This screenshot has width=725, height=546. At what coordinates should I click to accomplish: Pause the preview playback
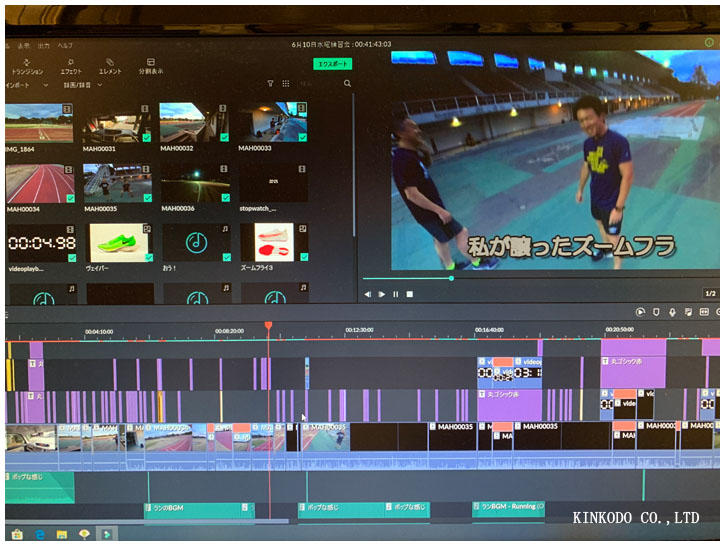[395, 294]
